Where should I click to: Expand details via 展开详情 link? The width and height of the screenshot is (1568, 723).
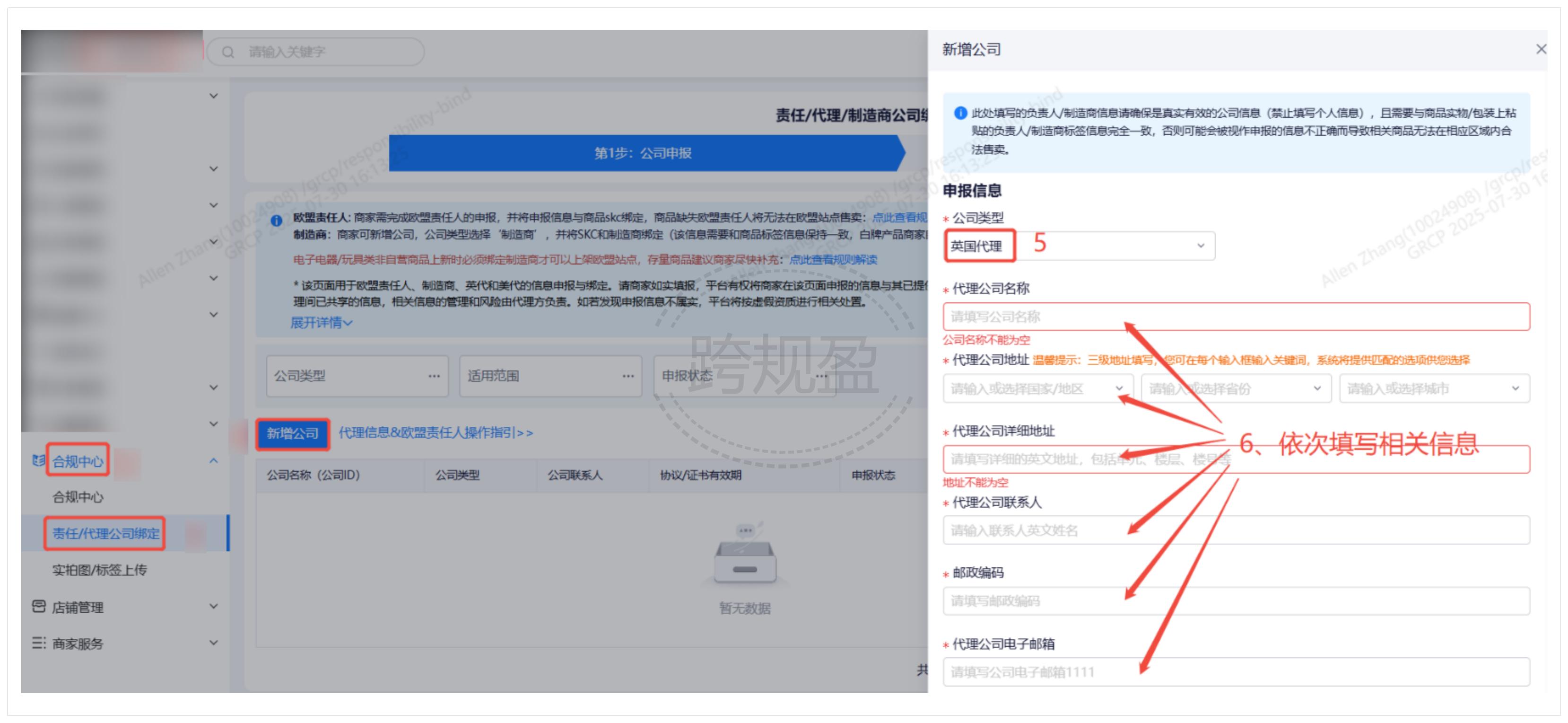[321, 323]
